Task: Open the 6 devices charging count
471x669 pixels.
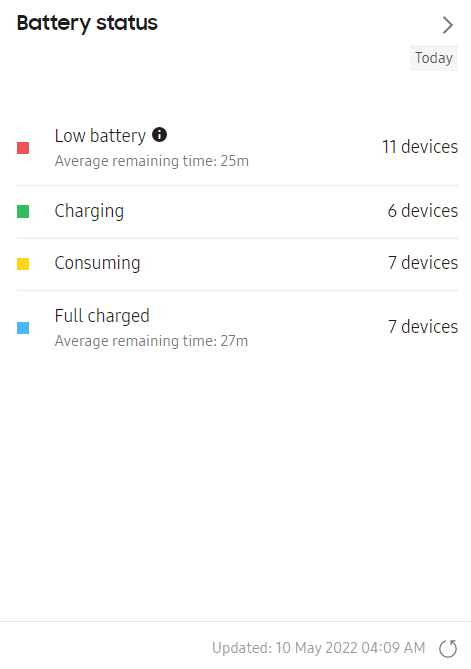Action: pos(423,211)
